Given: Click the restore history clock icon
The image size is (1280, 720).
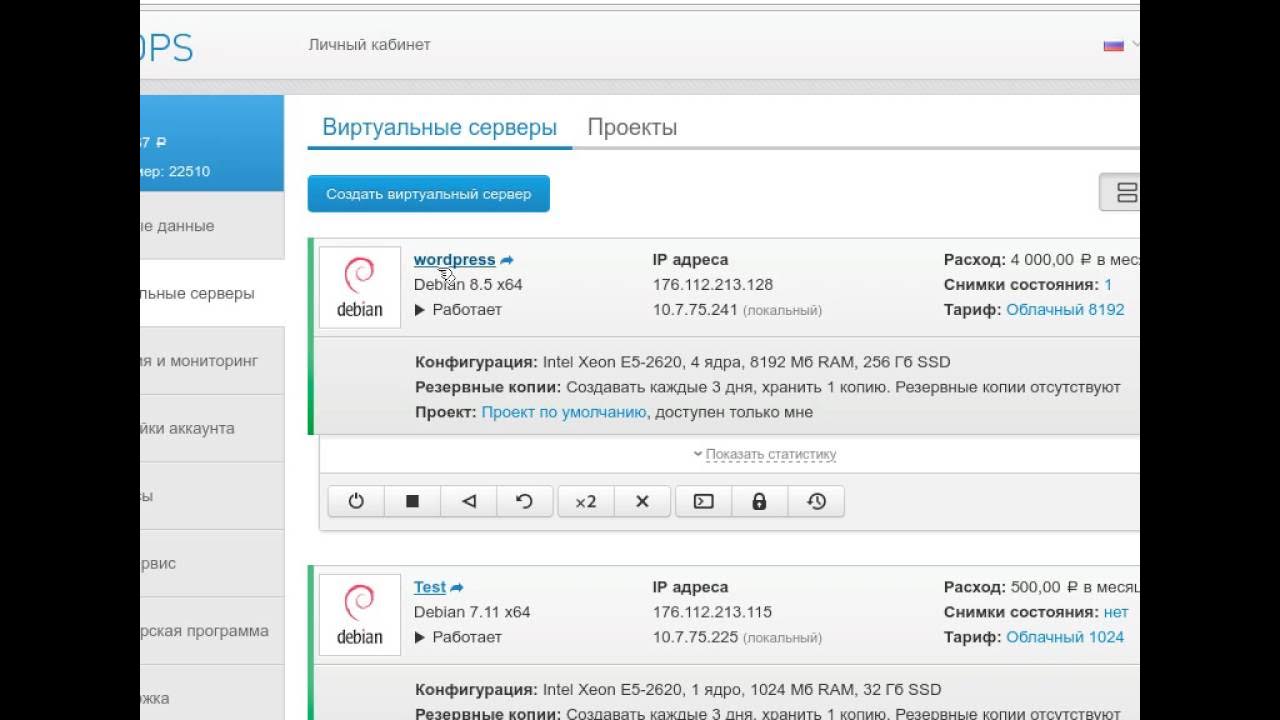Looking at the screenshot, I should [x=816, y=502].
